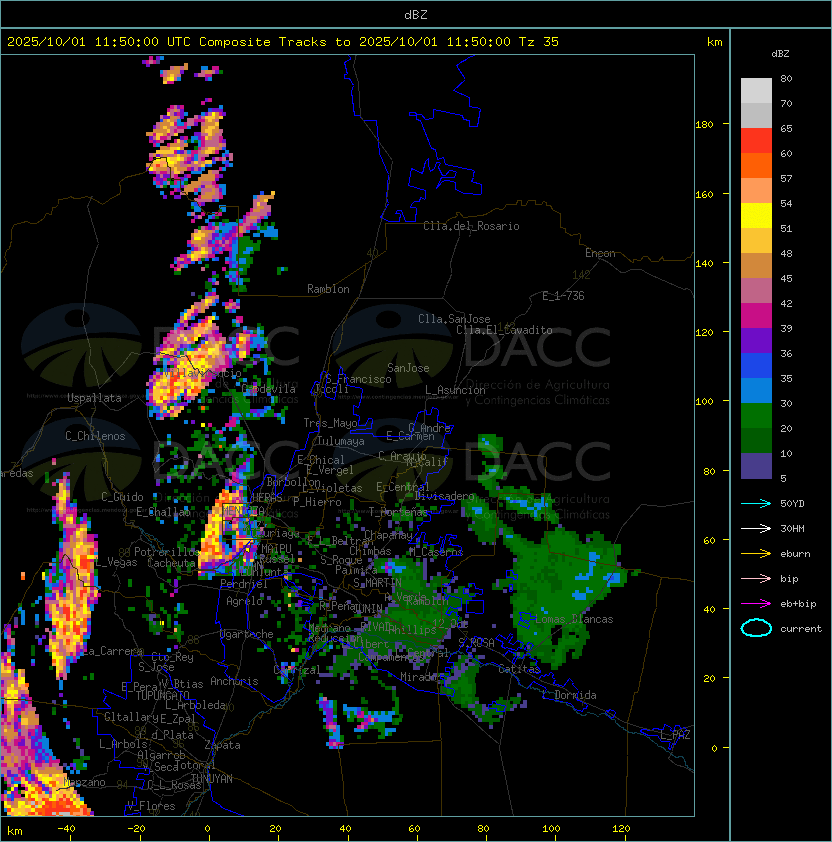Click the 'S_MARTIN' map label

click(377, 582)
